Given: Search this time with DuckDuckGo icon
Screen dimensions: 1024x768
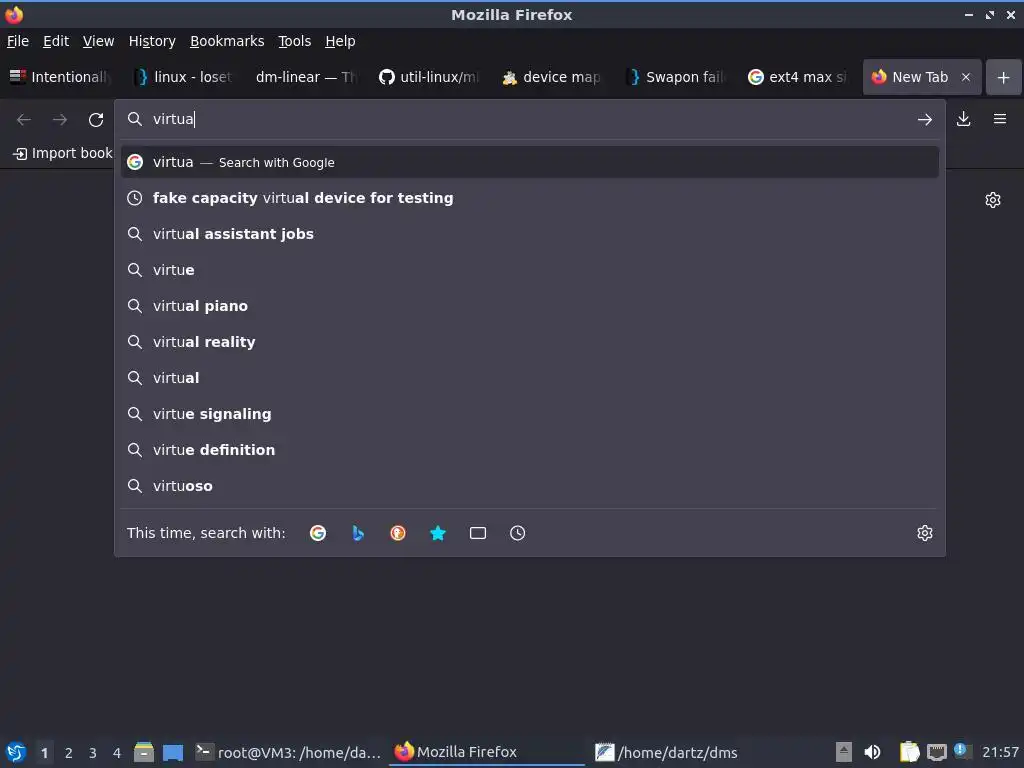Looking at the screenshot, I should click(x=398, y=533).
